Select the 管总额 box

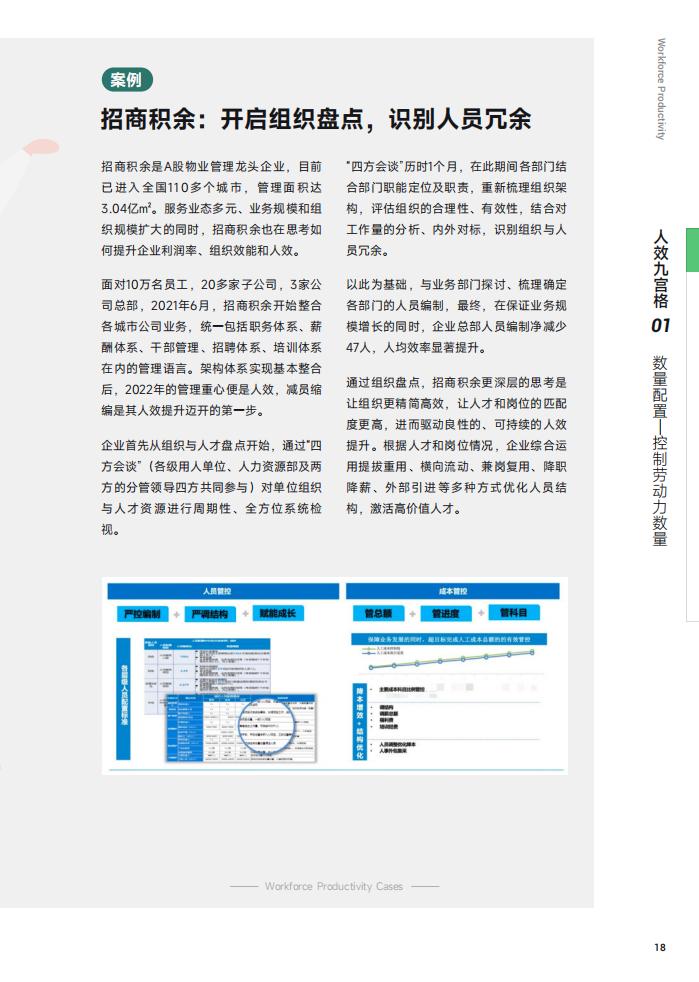click(378, 613)
